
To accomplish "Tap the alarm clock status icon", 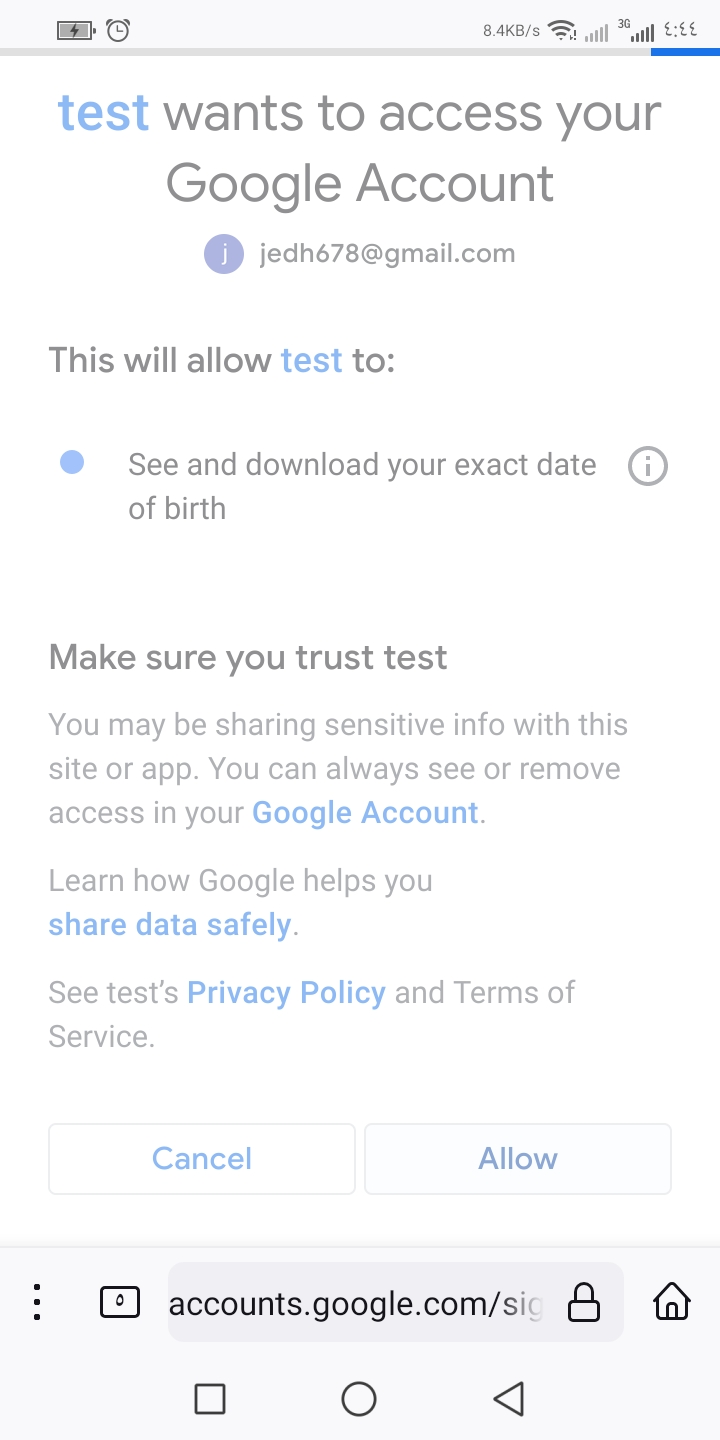I will [x=118, y=30].
